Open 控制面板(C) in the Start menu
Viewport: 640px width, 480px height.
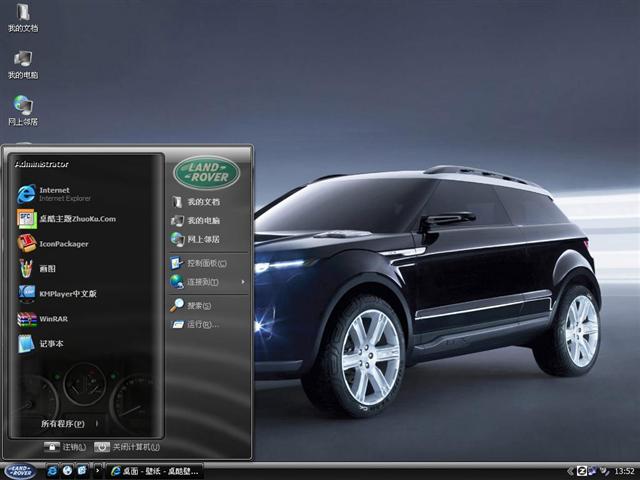[x=206, y=263]
